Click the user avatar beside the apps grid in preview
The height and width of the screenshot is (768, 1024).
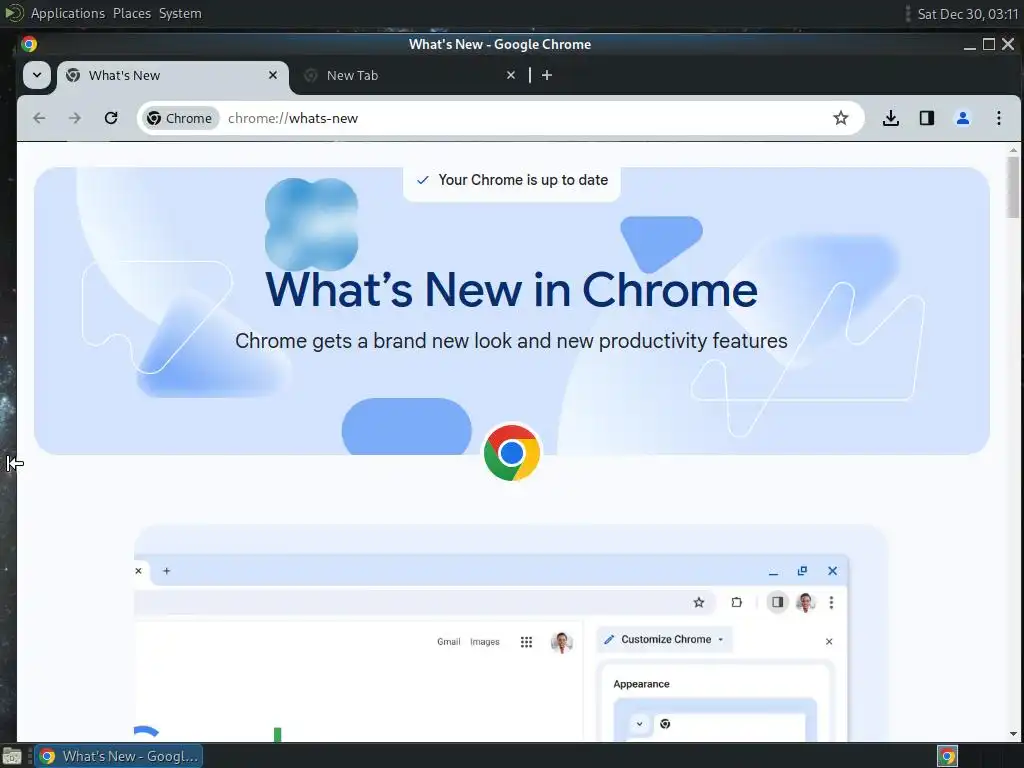[x=562, y=642]
